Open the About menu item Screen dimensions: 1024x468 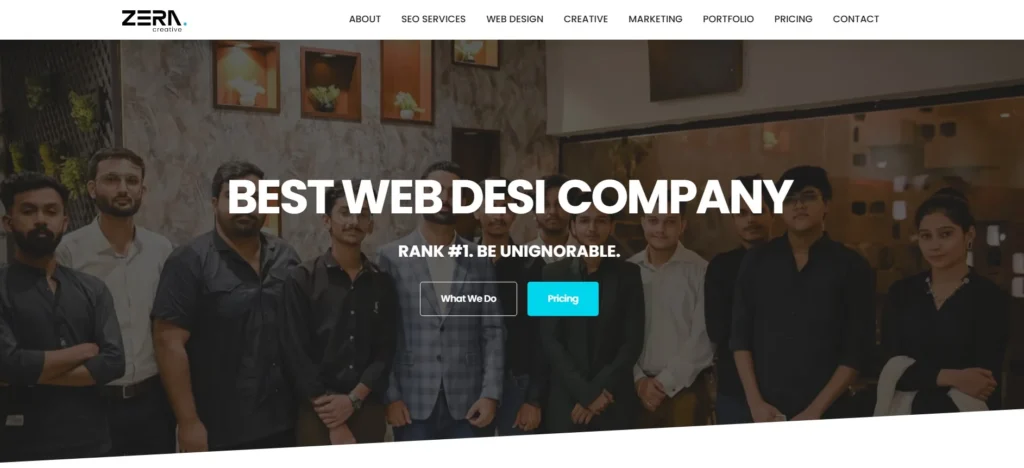click(x=364, y=19)
